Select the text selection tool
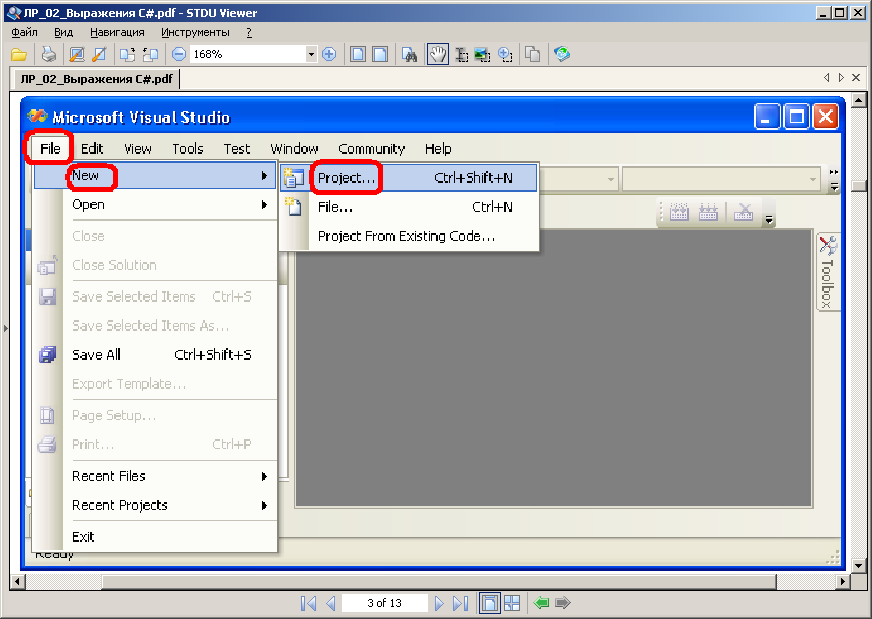Viewport: 872px width, 619px height. tap(462, 55)
